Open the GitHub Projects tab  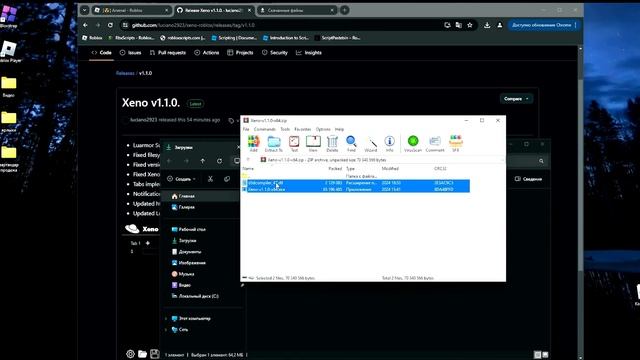coord(240,53)
